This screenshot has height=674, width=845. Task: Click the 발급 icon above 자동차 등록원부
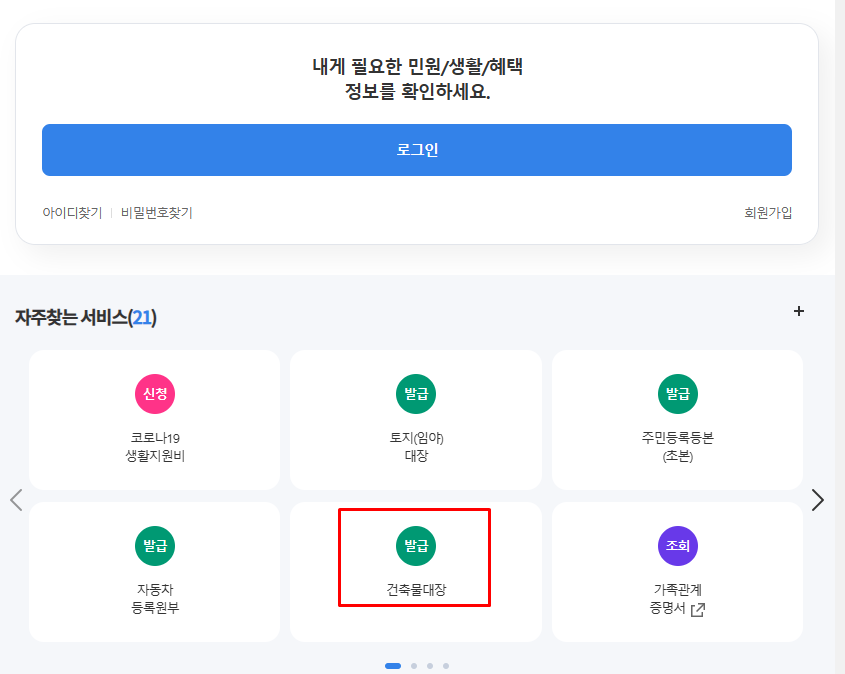click(155, 546)
